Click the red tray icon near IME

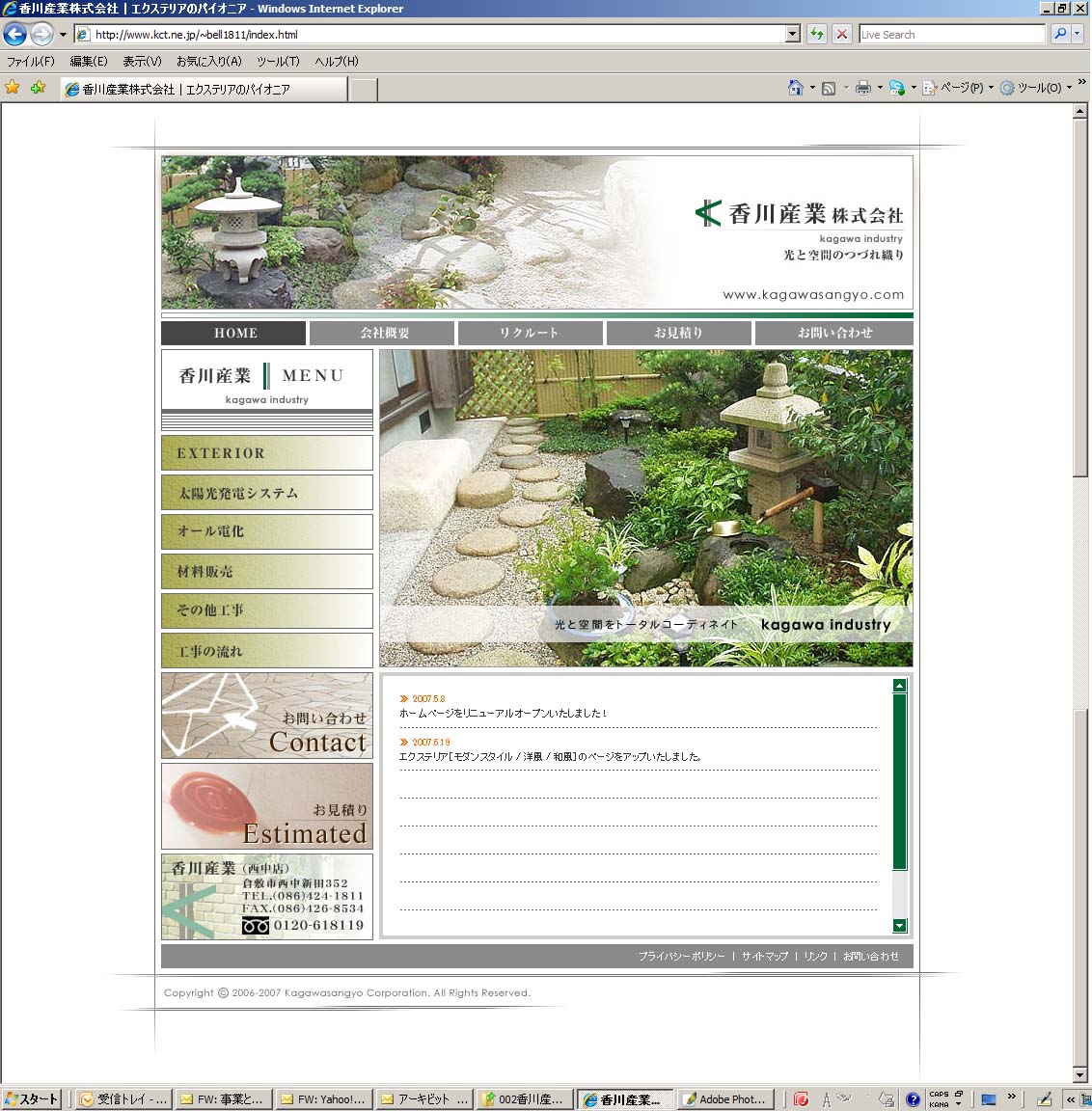[801, 1099]
